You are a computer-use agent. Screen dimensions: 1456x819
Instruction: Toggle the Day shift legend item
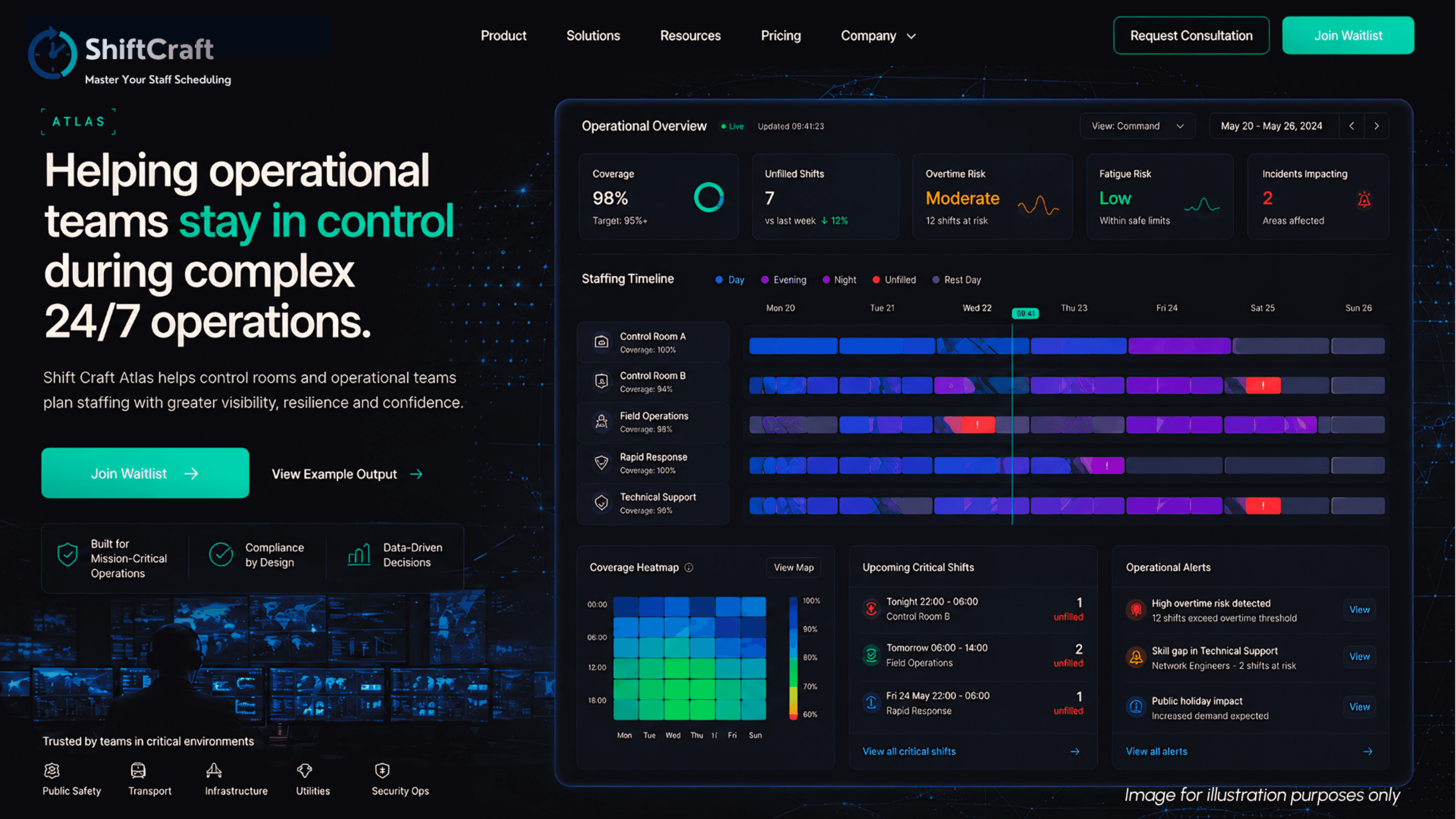[x=729, y=280]
